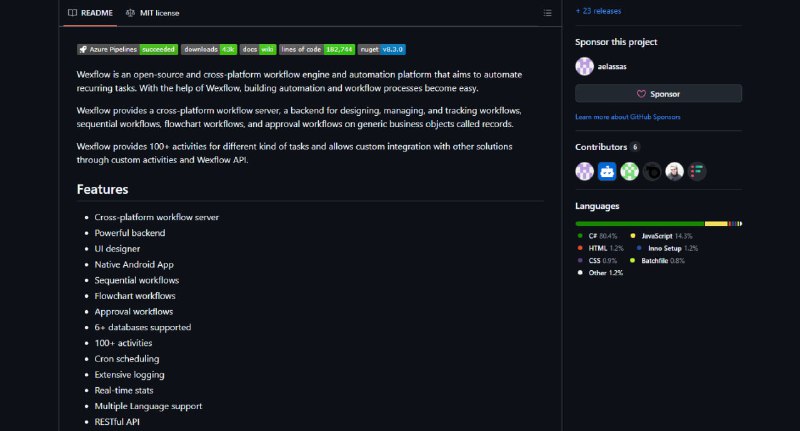Open the blue bot contributor avatar
Viewport: 800px width, 431px height.
607,171
